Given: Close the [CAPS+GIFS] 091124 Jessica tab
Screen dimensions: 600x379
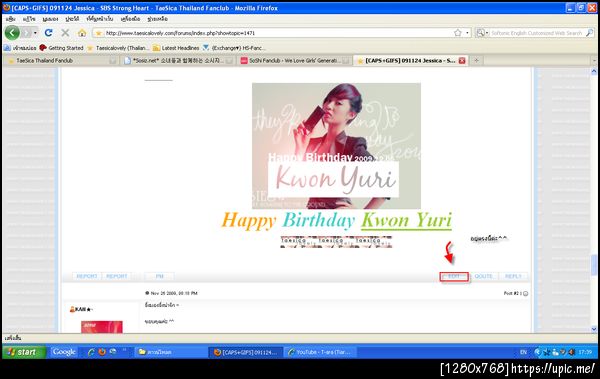Looking at the screenshot, I should (x=462, y=60).
